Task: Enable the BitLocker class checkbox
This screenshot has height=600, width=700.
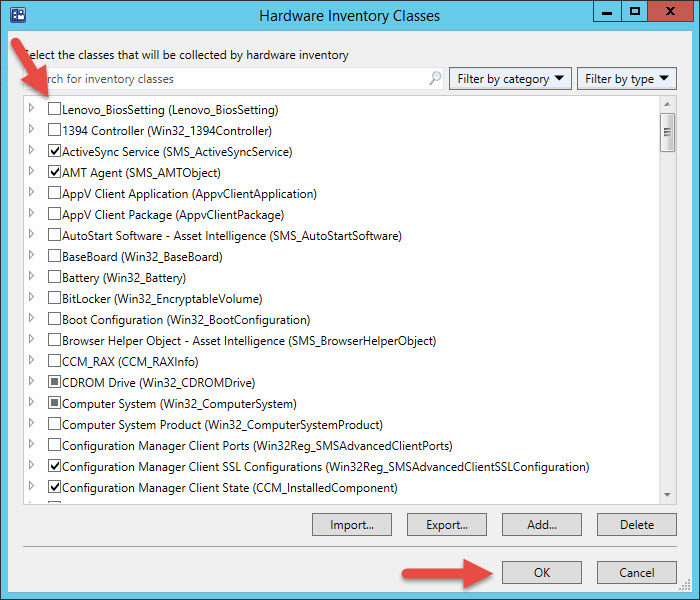Action: pos(54,298)
